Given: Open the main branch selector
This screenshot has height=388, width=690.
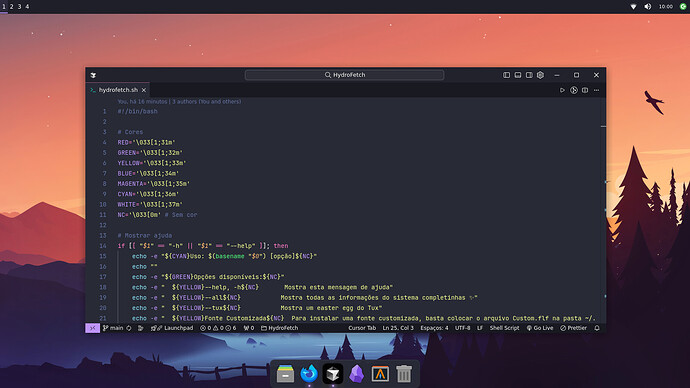Looking at the screenshot, I should click(x=113, y=328).
